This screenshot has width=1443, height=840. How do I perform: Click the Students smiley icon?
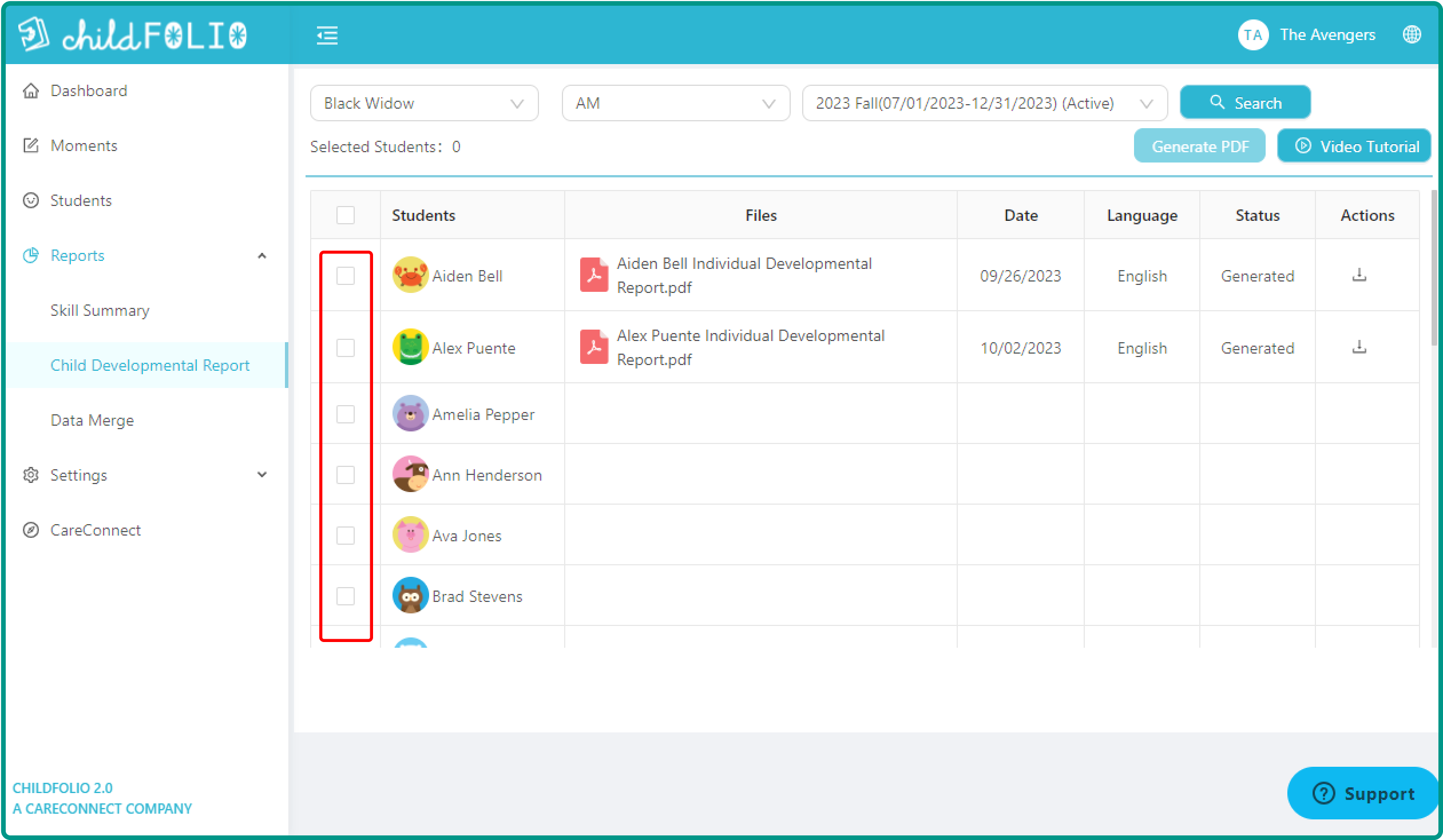click(31, 200)
